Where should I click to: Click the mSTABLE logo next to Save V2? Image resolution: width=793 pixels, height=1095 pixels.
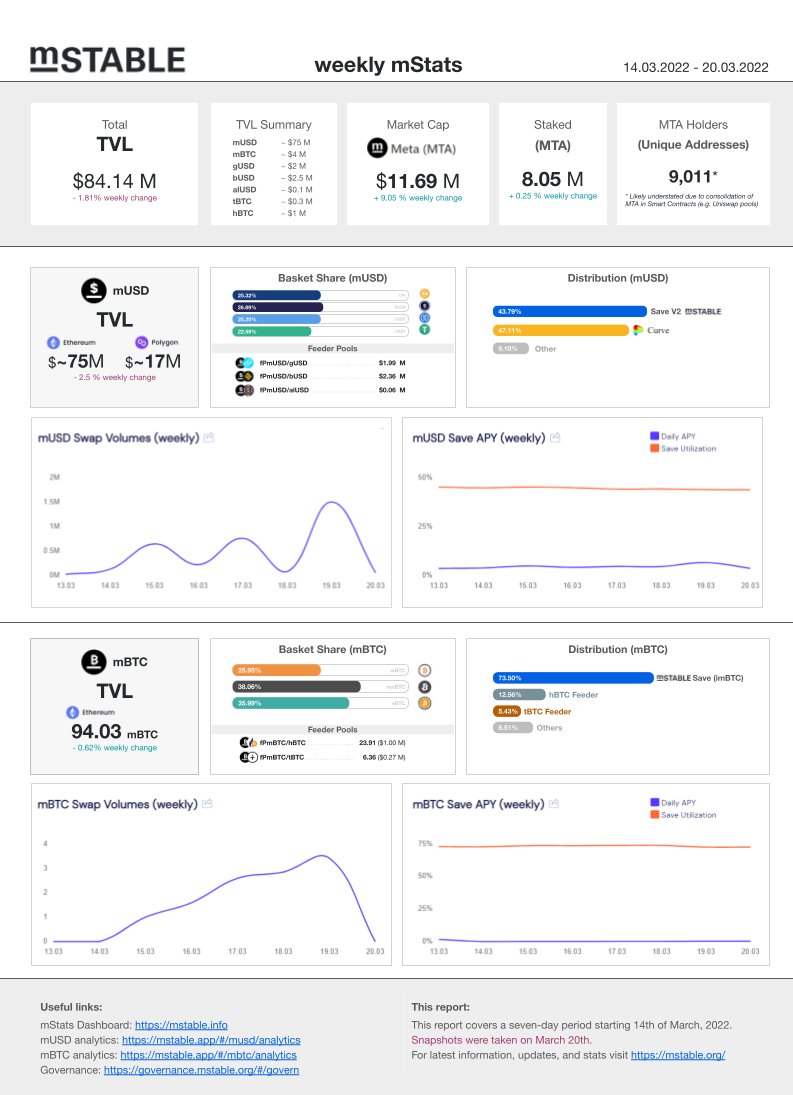[x=703, y=311]
